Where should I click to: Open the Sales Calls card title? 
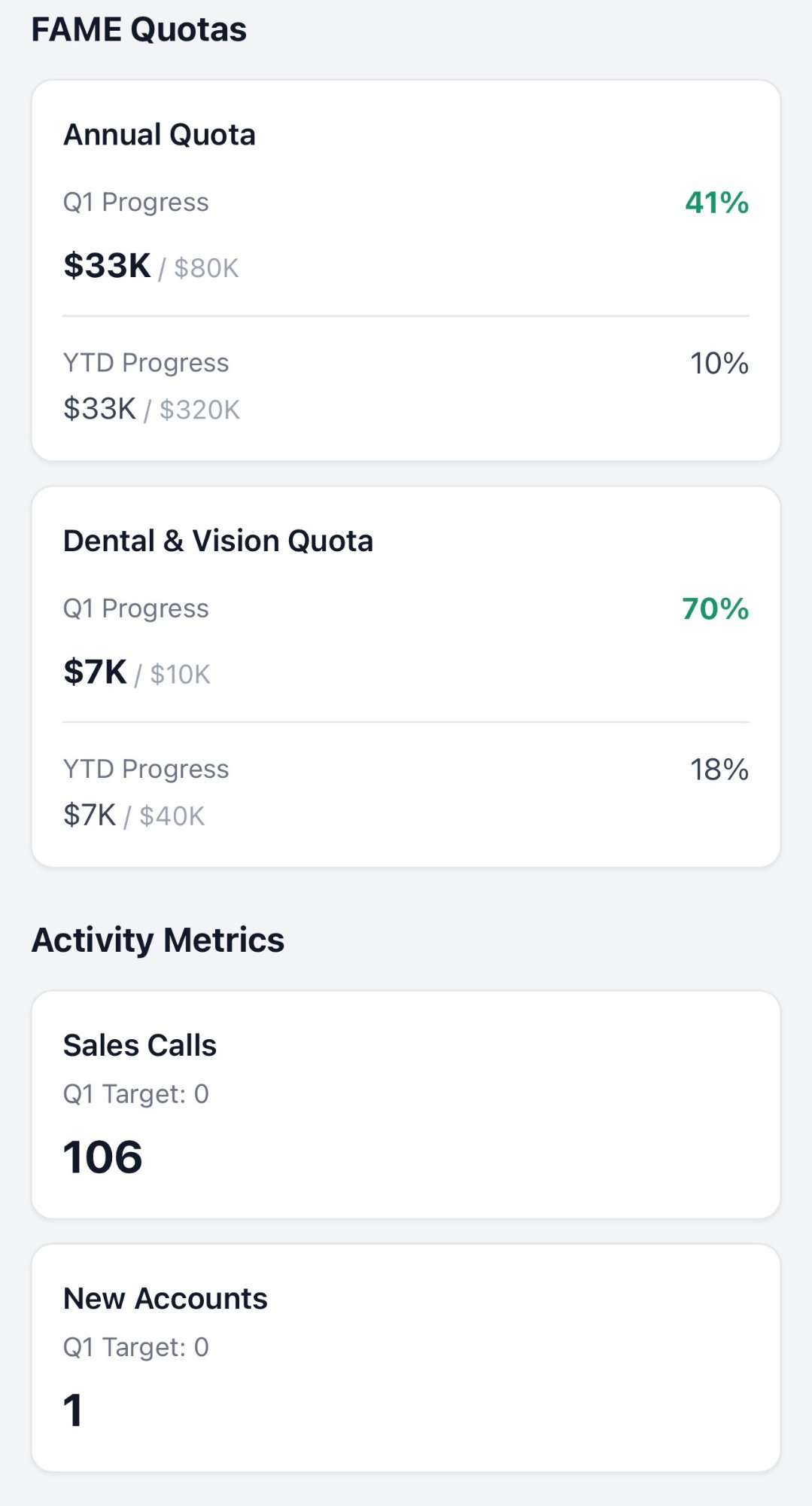[140, 1045]
